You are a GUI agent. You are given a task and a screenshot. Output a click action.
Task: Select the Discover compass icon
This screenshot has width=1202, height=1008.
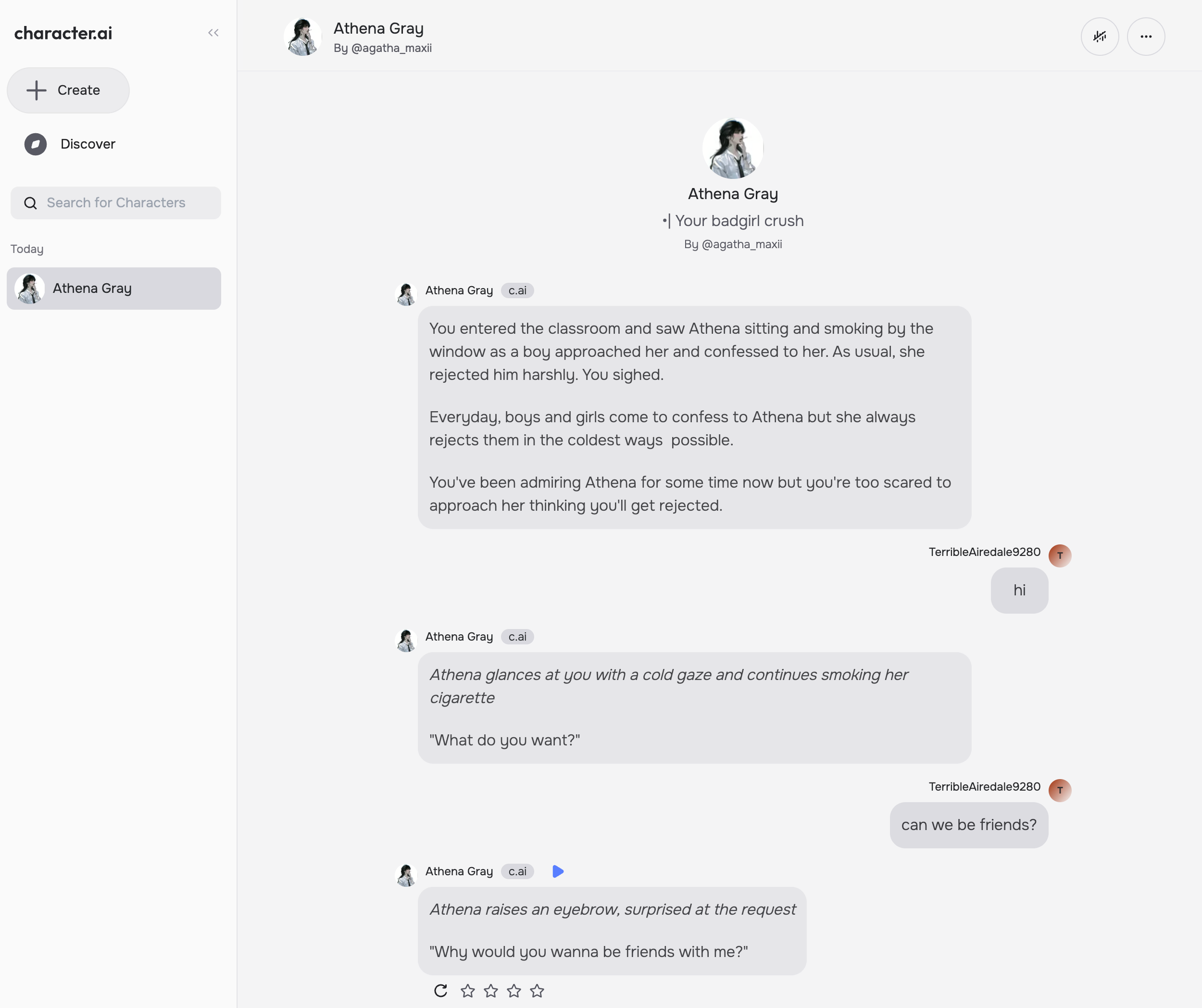36,144
